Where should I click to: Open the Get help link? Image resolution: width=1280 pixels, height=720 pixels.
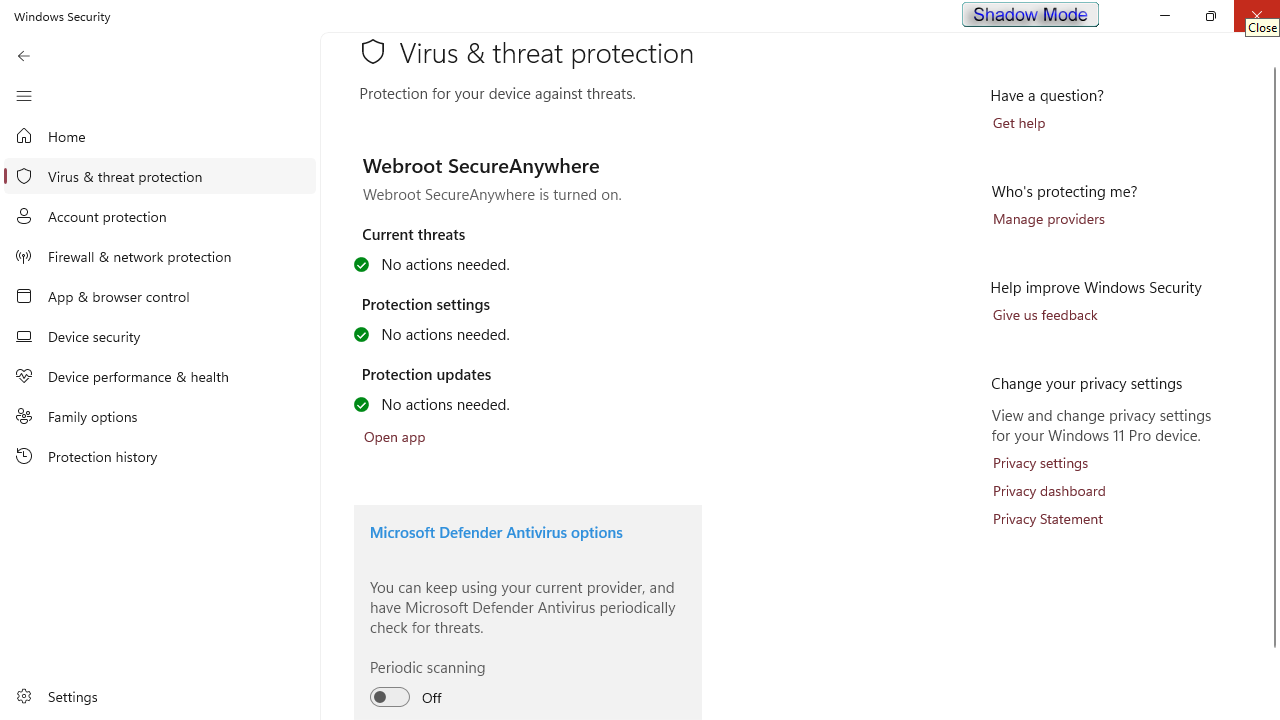point(1018,123)
